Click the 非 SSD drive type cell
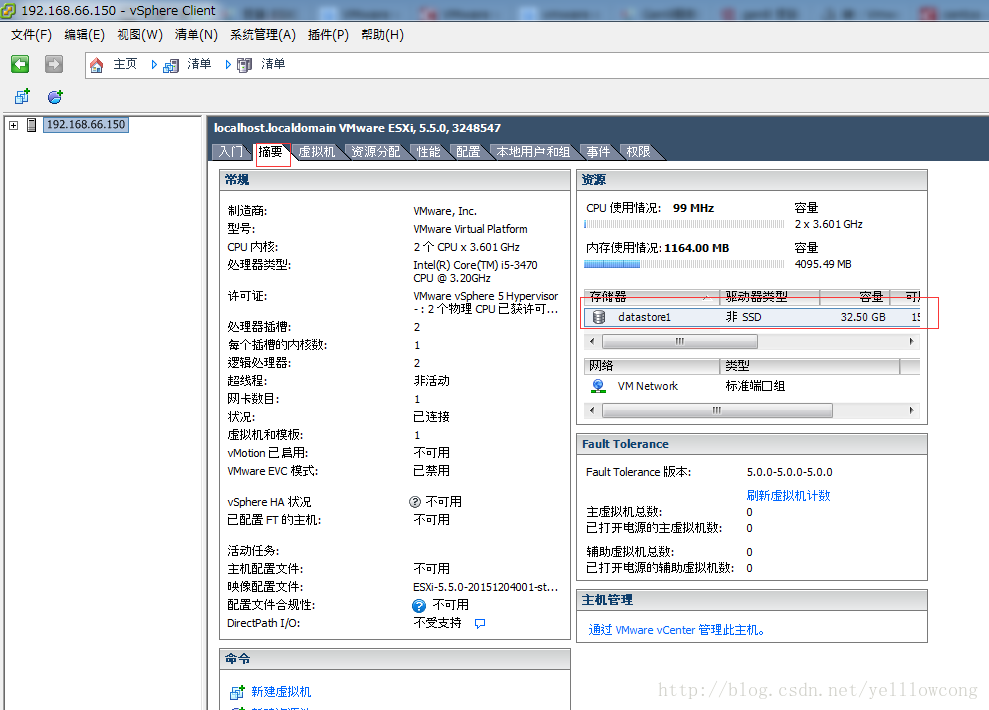Viewport: 989px width, 710px height. 744,317
